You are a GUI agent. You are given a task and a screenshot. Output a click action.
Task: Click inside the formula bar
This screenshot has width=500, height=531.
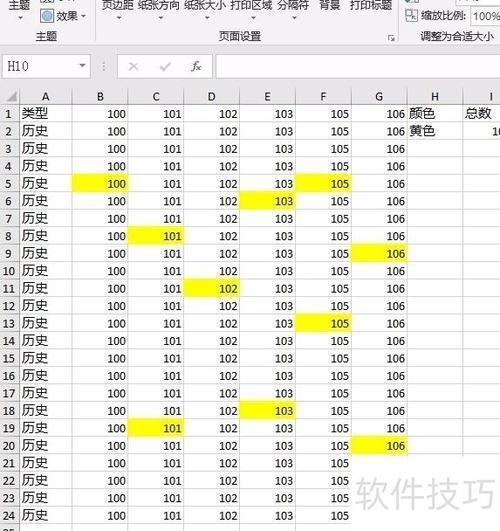tap(357, 66)
